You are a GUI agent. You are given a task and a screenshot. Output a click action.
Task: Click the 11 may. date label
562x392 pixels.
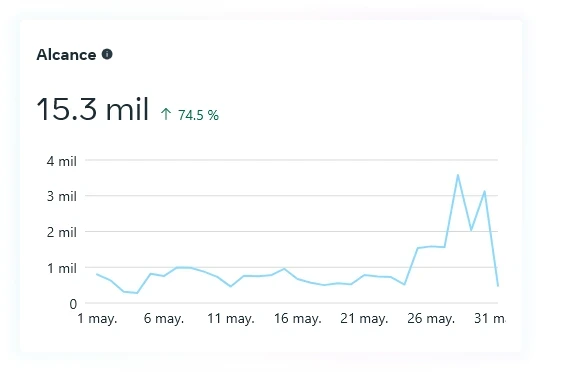click(x=231, y=318)
